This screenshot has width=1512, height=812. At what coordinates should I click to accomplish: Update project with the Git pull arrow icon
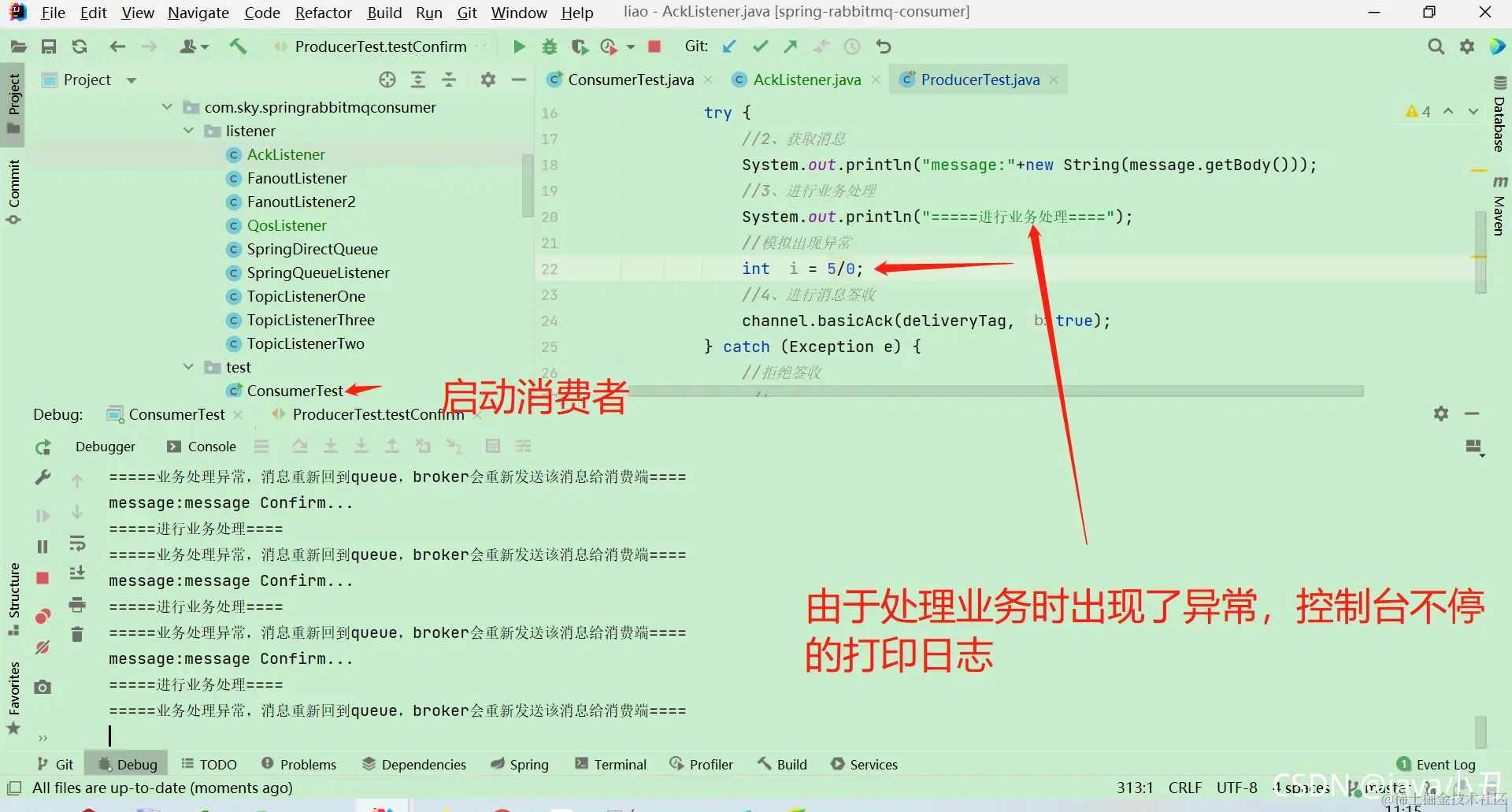pos(729,46)
